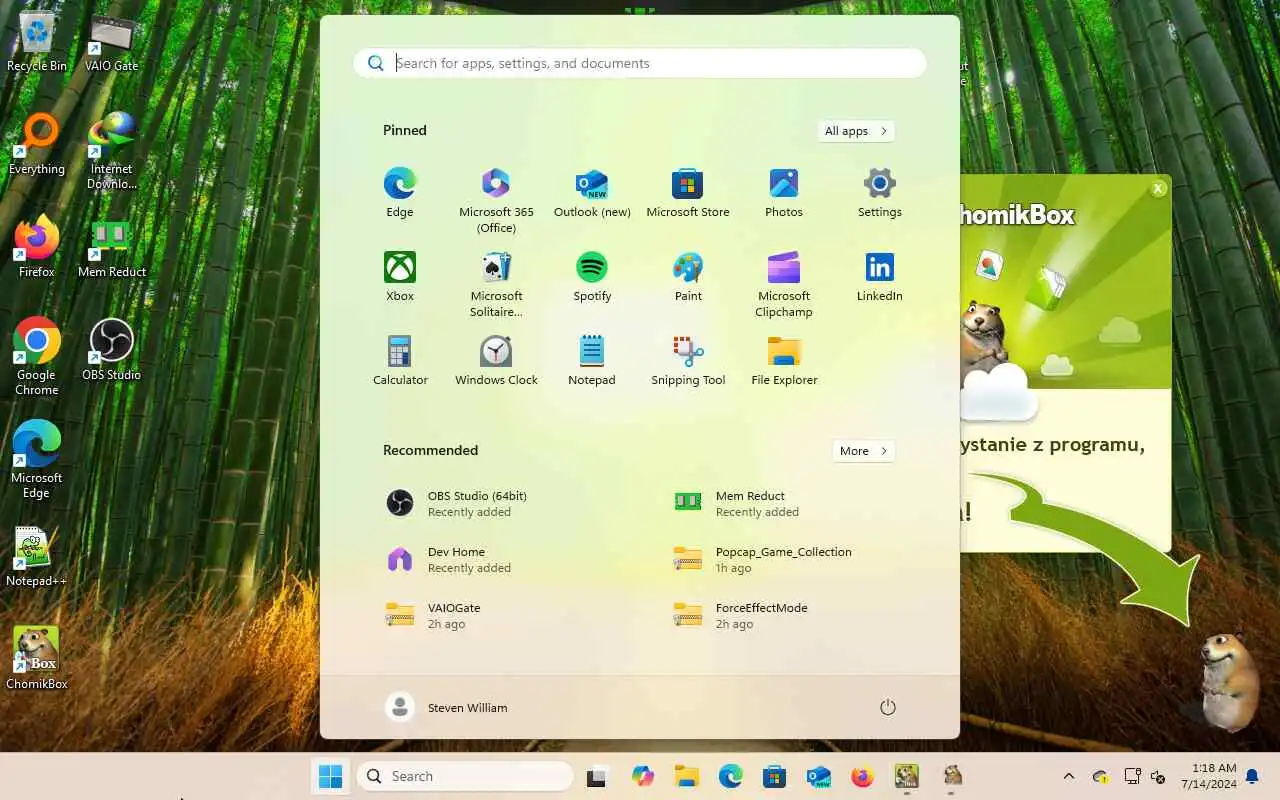This screenshot has height=800, width=1280.
Task: Select Mem Reduct desktop shortcut
Action: (112, 247)
